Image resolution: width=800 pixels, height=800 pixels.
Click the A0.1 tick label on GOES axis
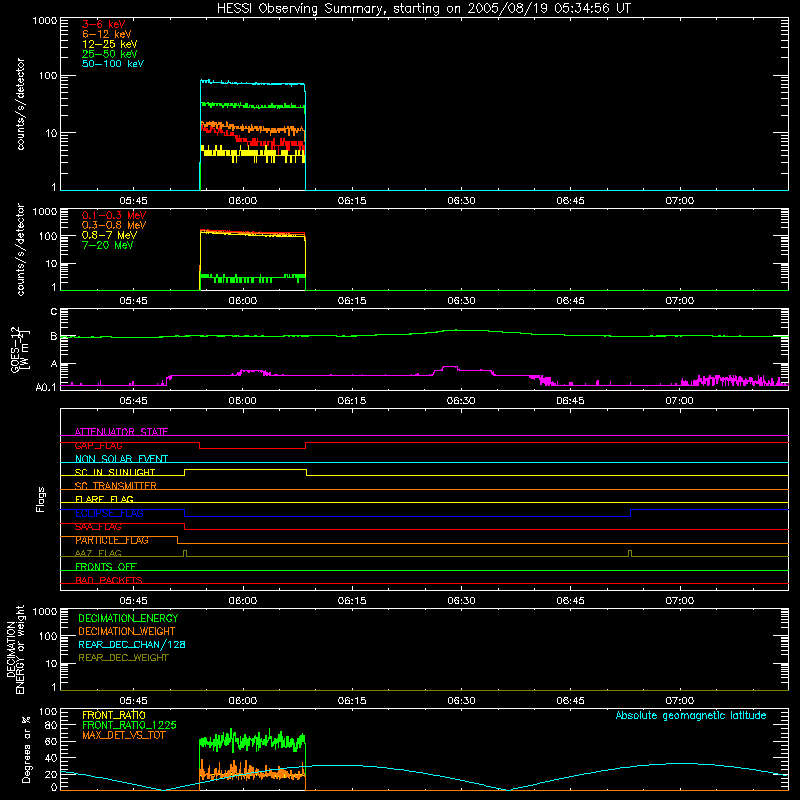45,387
